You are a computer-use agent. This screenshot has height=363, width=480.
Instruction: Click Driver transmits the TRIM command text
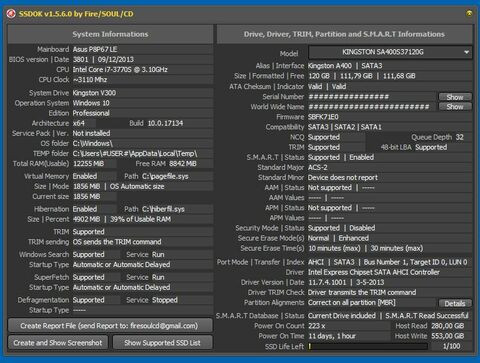point(362,292)
